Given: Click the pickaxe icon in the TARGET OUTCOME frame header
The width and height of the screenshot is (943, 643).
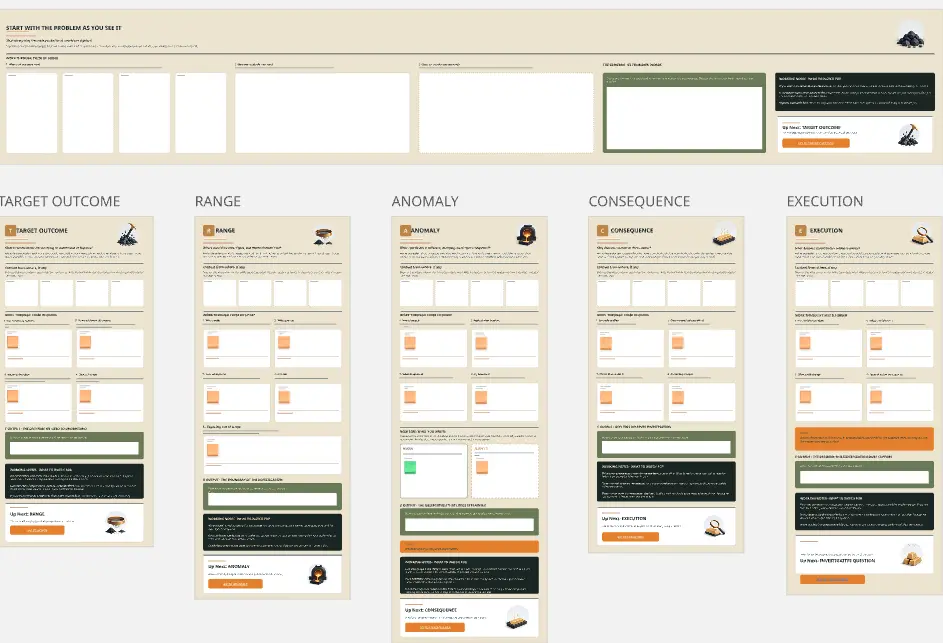Looking at the screenshot, I should tap(127, 235).
